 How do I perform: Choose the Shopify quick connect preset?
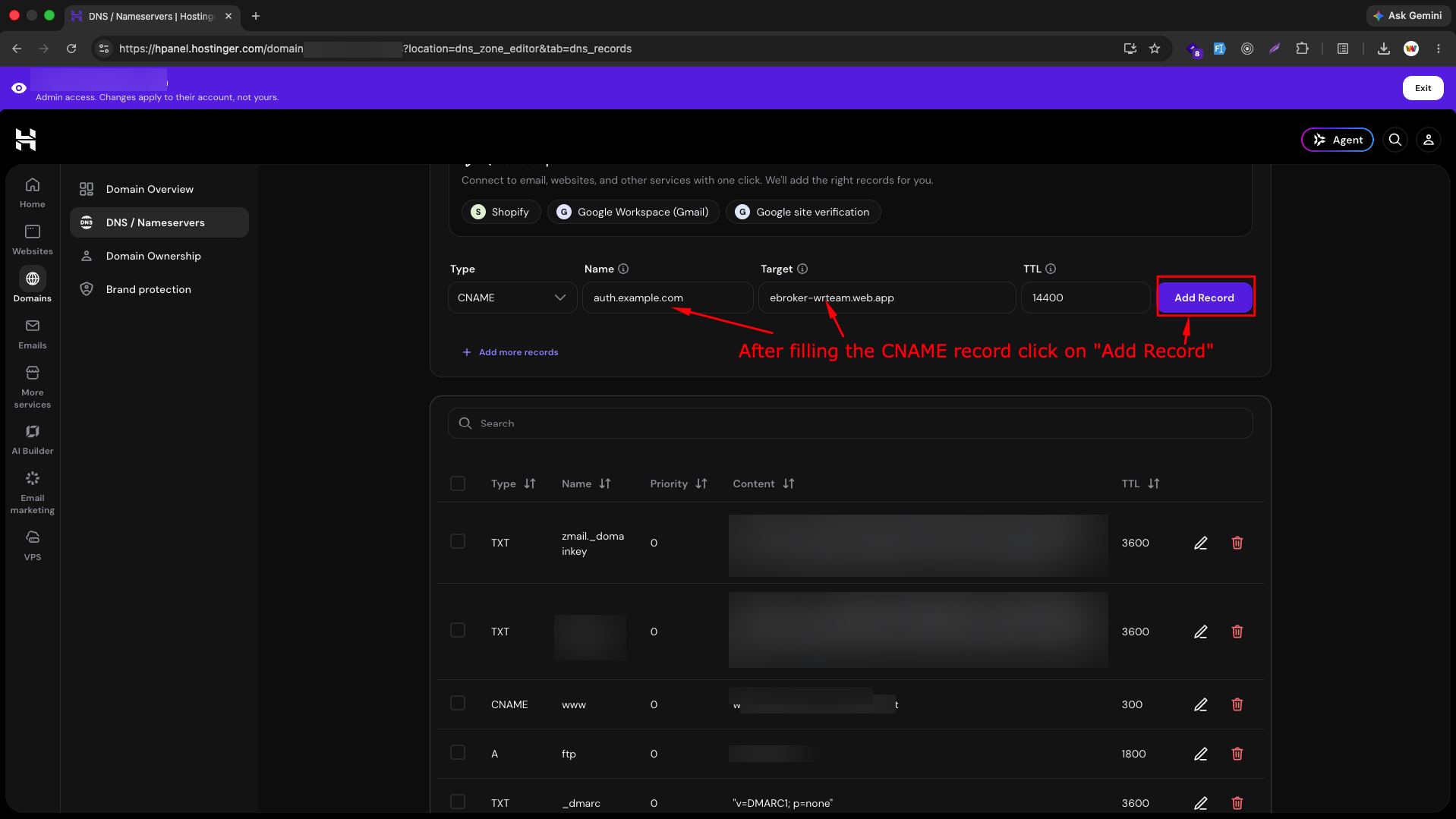coord(501,212)
